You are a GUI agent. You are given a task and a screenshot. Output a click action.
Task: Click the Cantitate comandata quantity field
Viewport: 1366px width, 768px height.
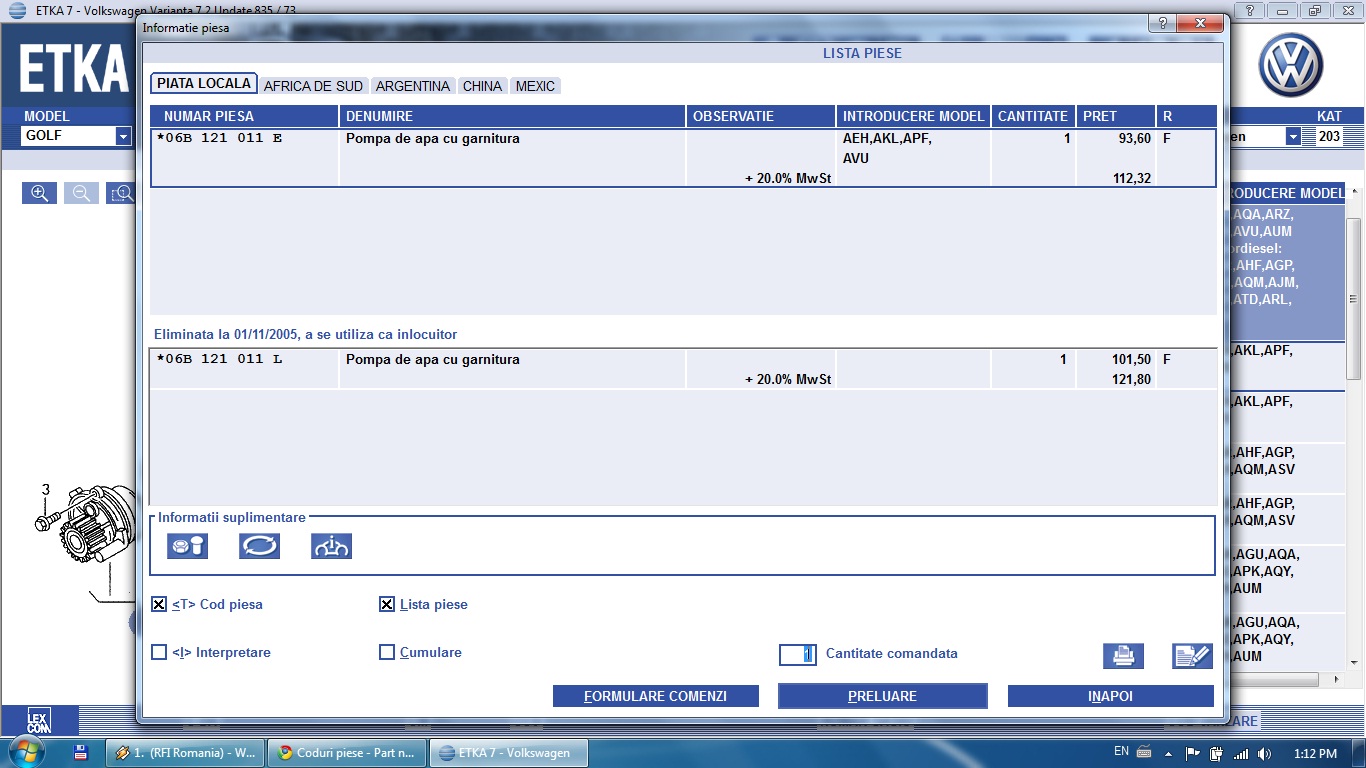[798, 654]
